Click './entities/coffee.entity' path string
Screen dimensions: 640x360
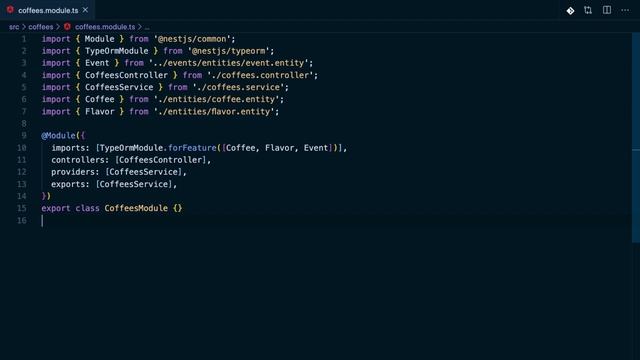click(216, 100)
